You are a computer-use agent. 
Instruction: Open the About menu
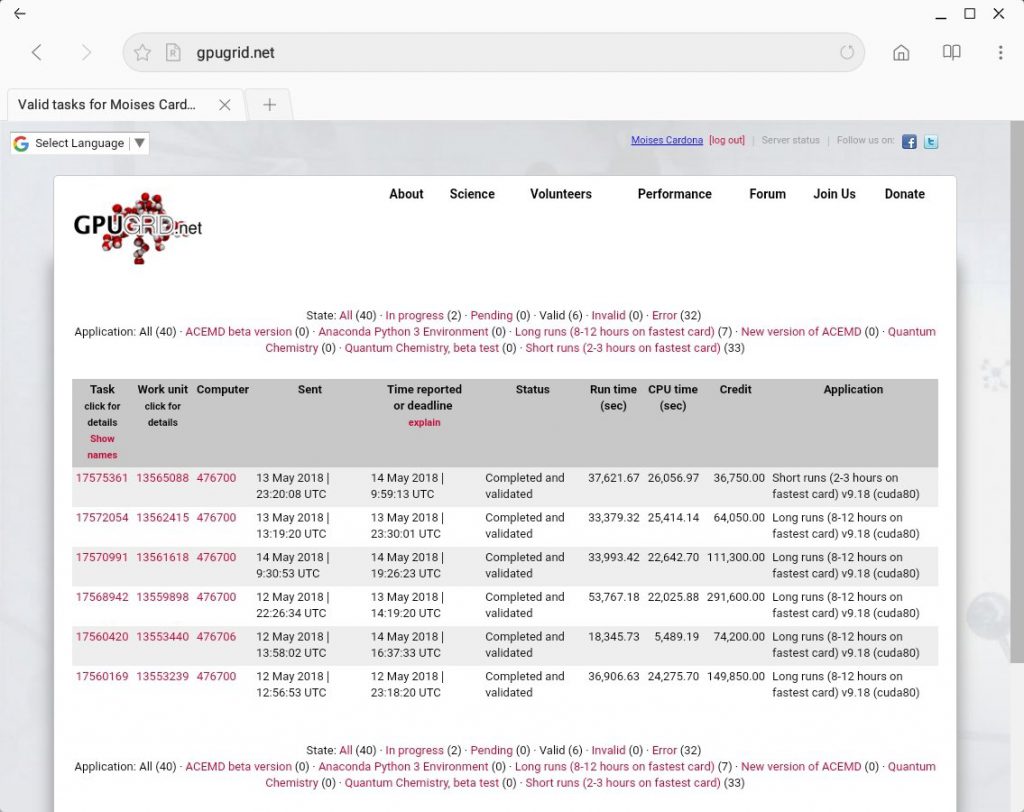point(406,194)
